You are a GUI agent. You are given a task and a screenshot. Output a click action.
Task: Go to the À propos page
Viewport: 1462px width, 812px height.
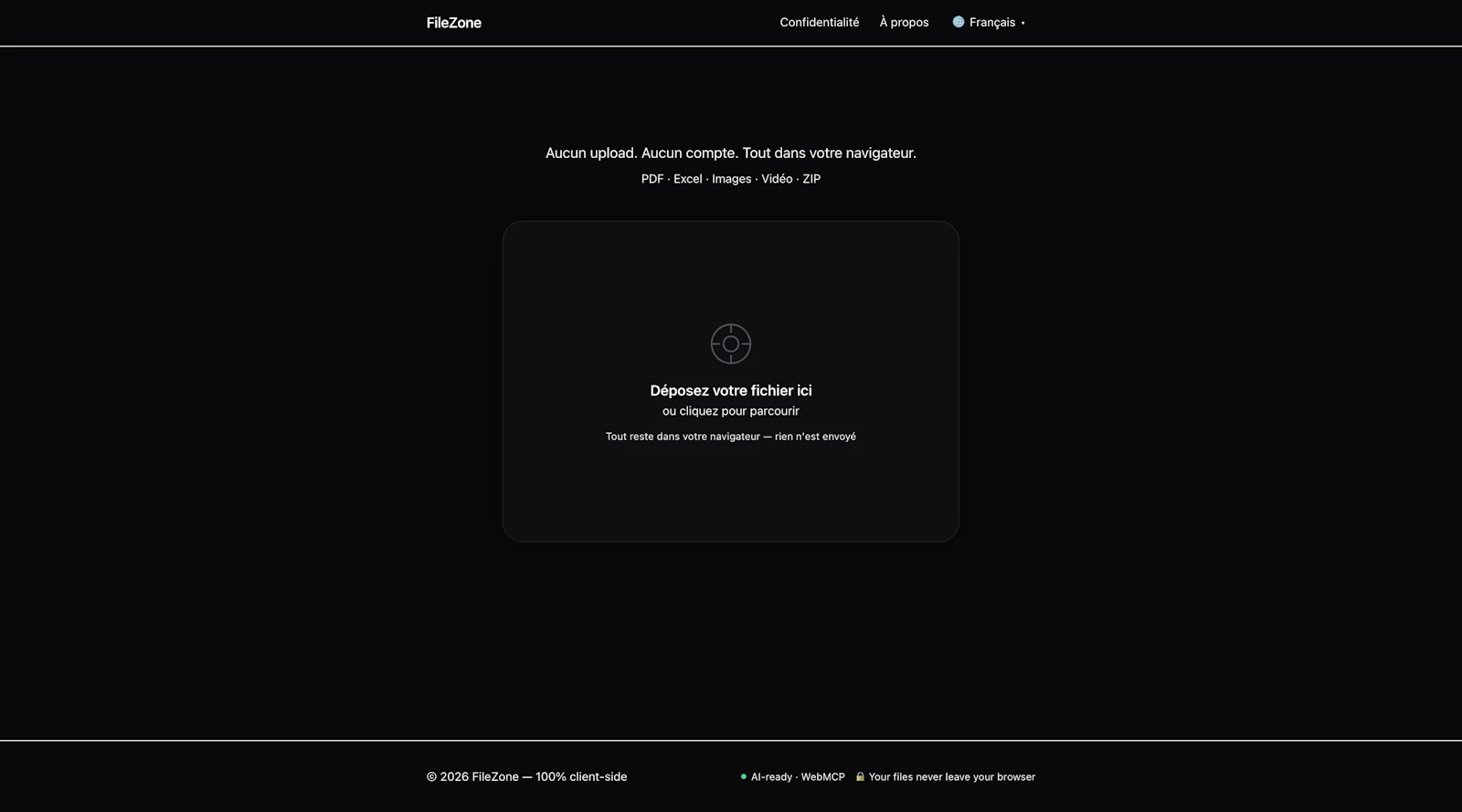point(904,23)
